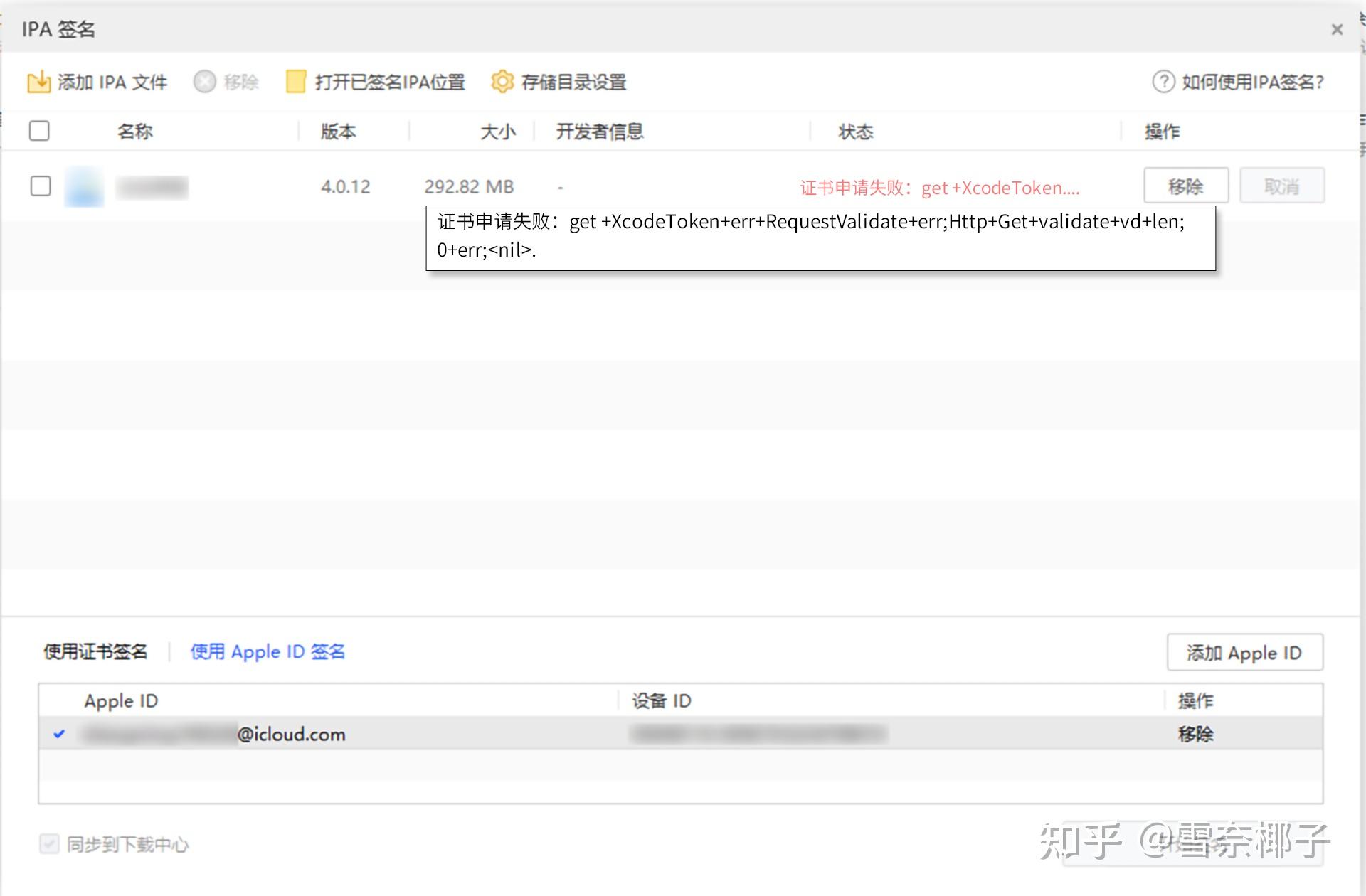Click the Add IPA file folder icon
Screen dimensions: 1366x896
tap(38, 82)
